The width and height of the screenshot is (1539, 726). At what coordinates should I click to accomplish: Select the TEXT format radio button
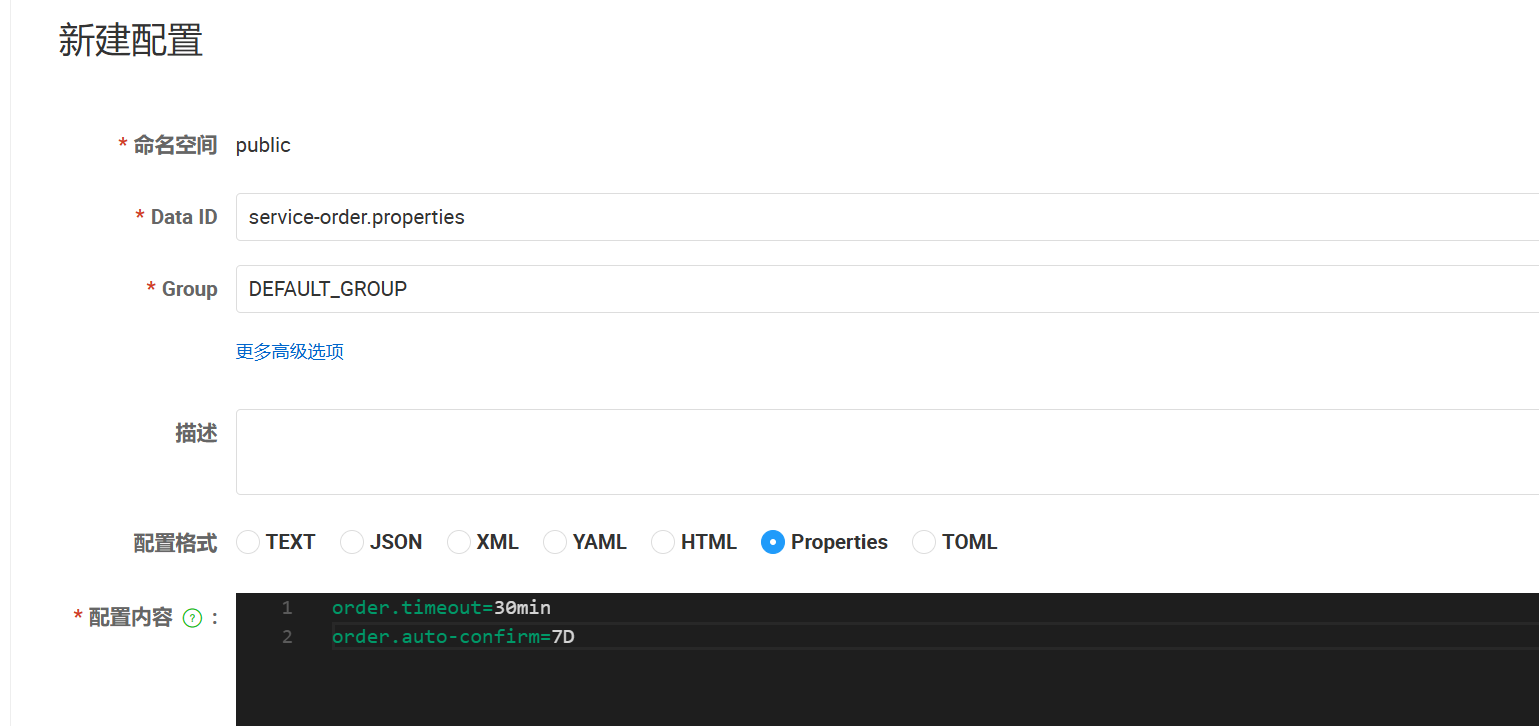coord(249,542)
